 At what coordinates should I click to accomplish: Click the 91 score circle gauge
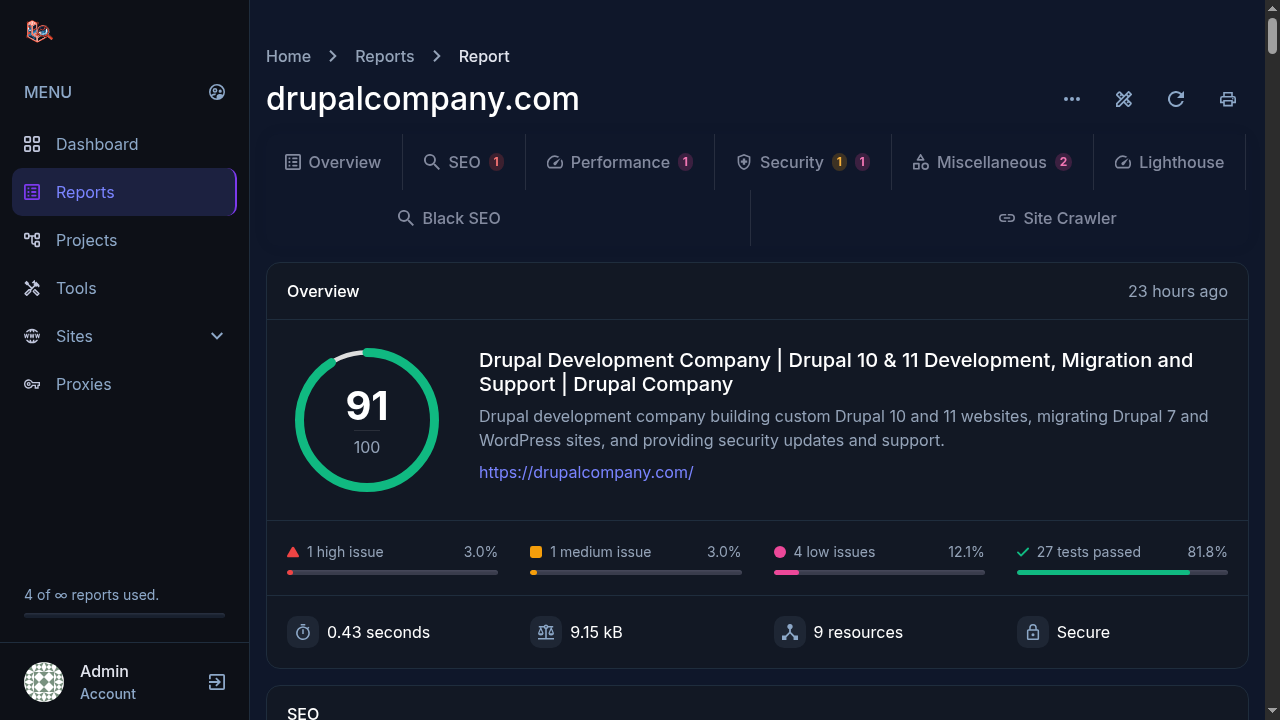point(367,420)
